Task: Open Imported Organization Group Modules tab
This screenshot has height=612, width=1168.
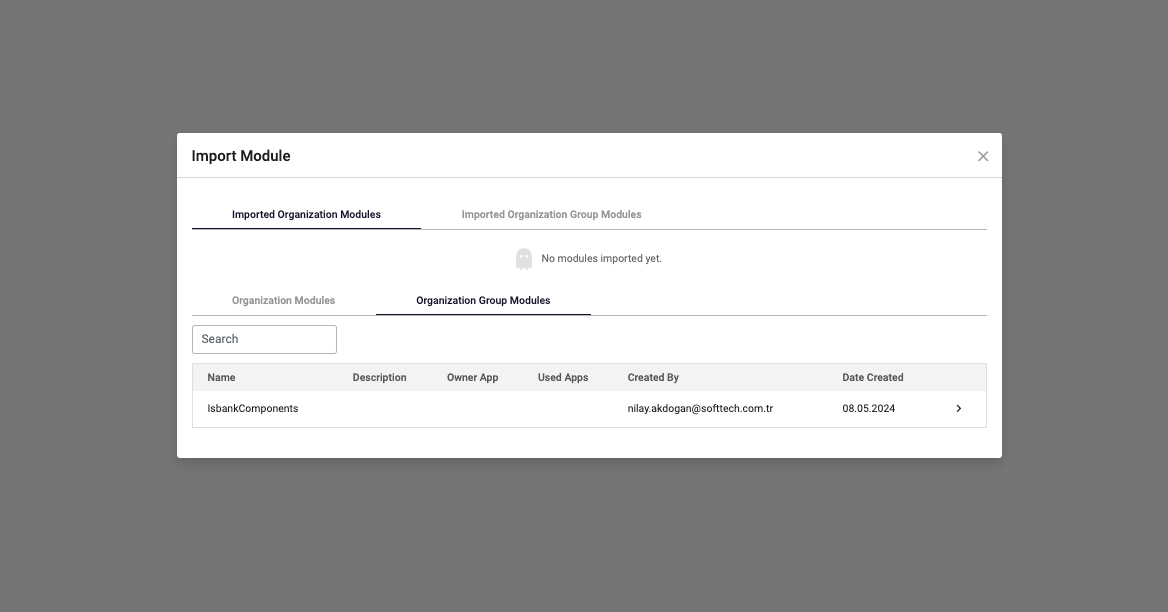Action: [551, 214]
